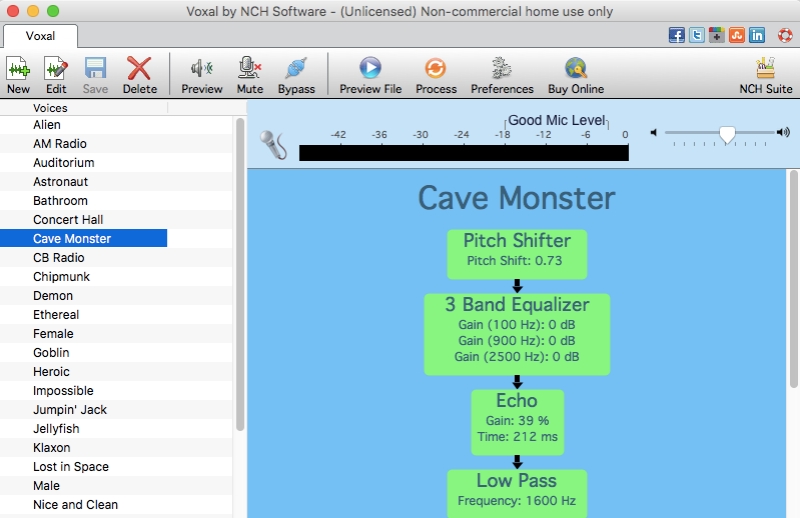Click the Save toolbar icon

(95, 75)
